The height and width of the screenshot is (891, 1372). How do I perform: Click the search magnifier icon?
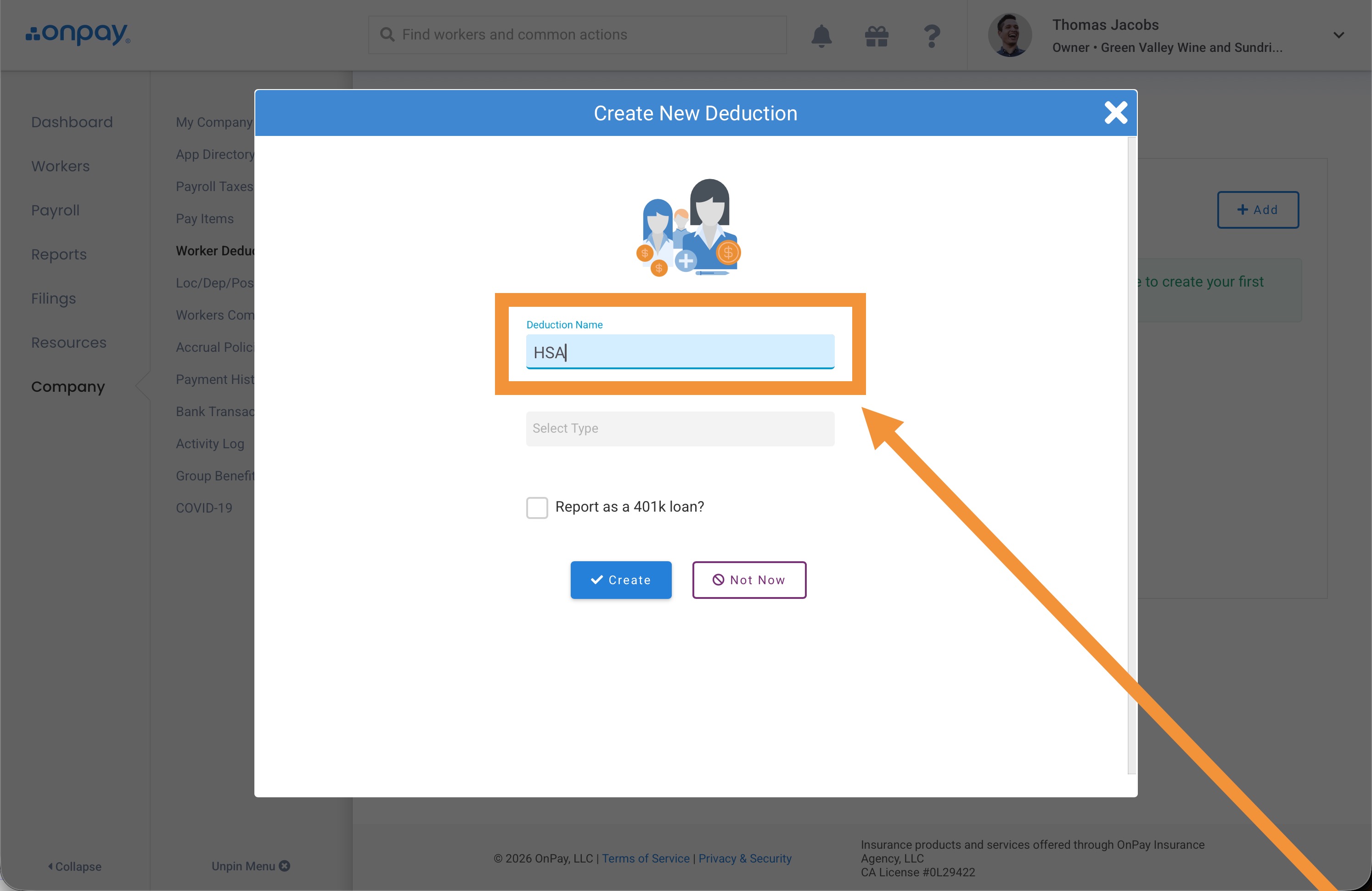point(388,34)
